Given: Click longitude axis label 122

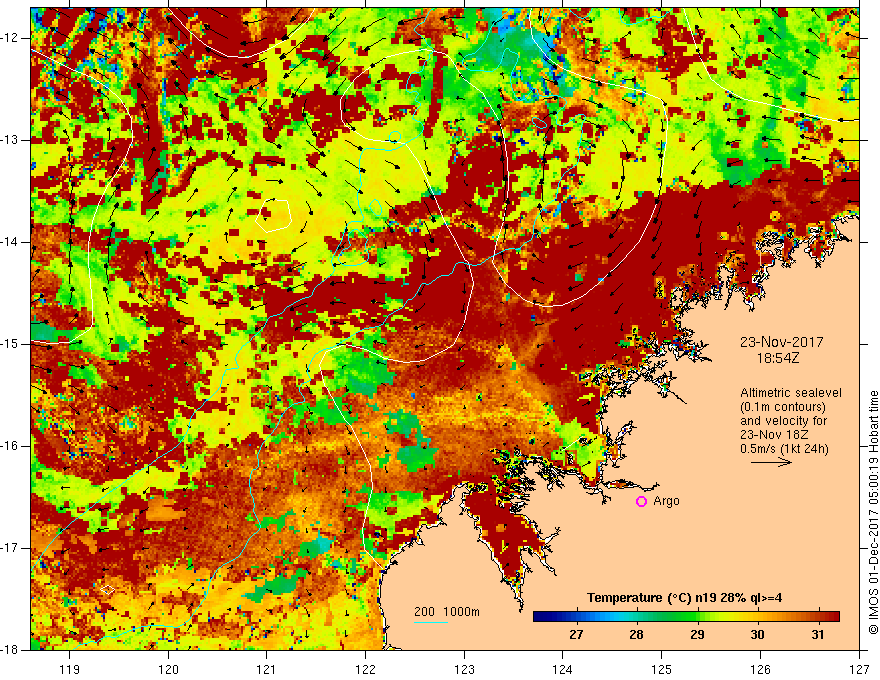Looking at the screenshot, I should (x=365, y=669).
